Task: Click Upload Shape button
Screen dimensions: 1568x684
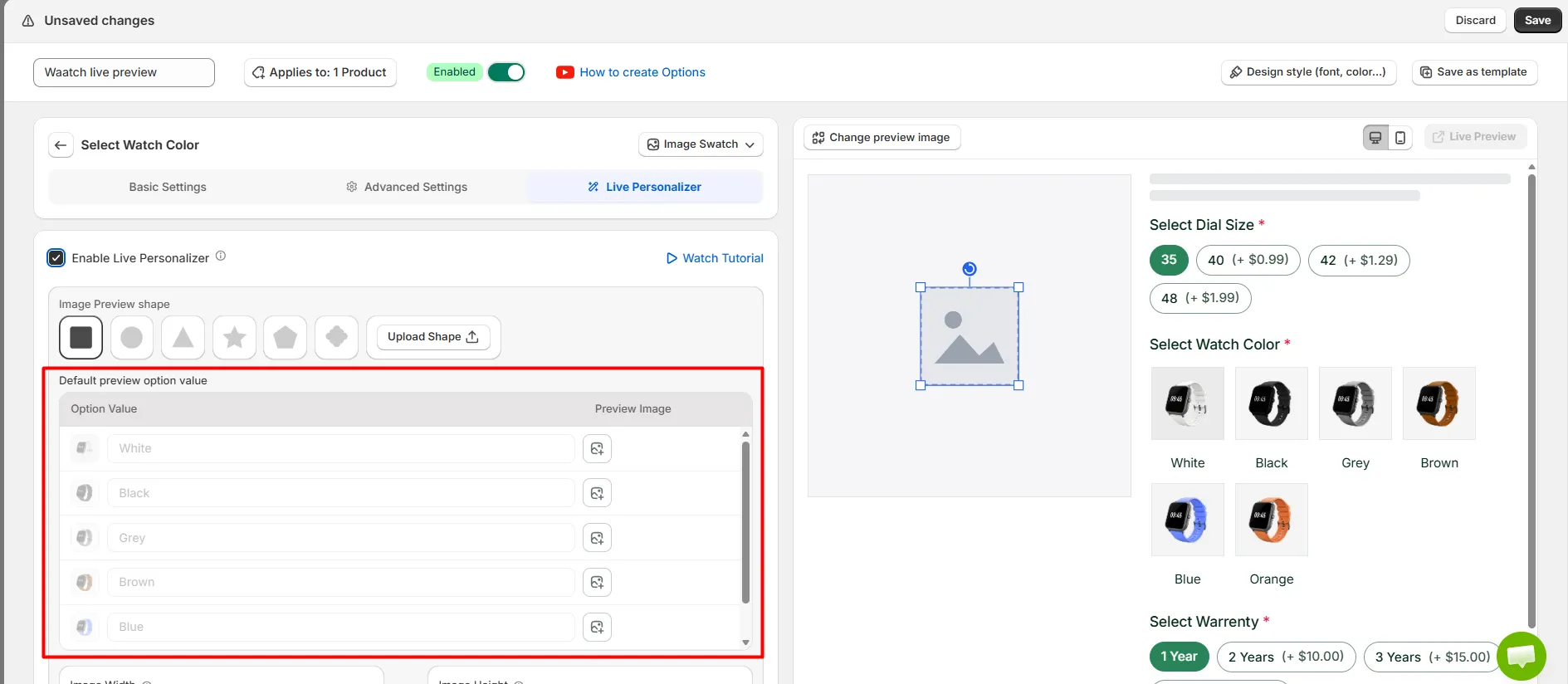Action: 432,337
